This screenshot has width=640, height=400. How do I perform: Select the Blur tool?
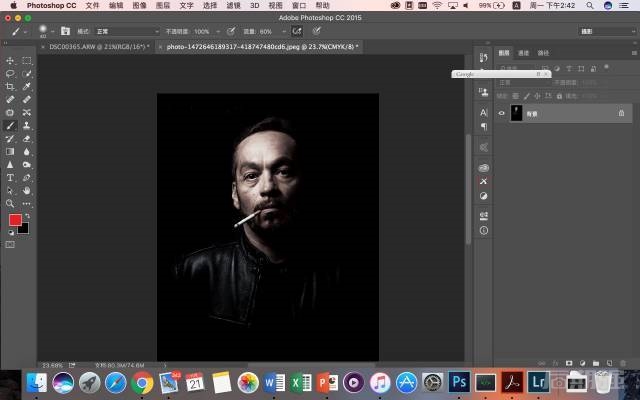coord(27,151)
